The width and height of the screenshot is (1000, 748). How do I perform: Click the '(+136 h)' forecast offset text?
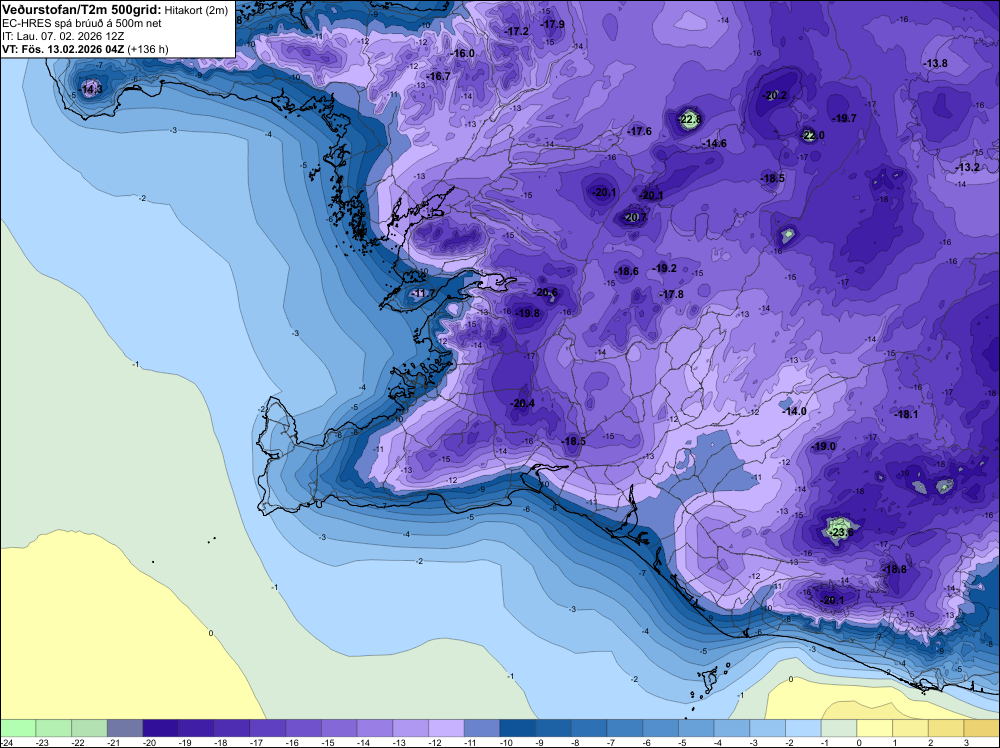click(x=148, y=49)
